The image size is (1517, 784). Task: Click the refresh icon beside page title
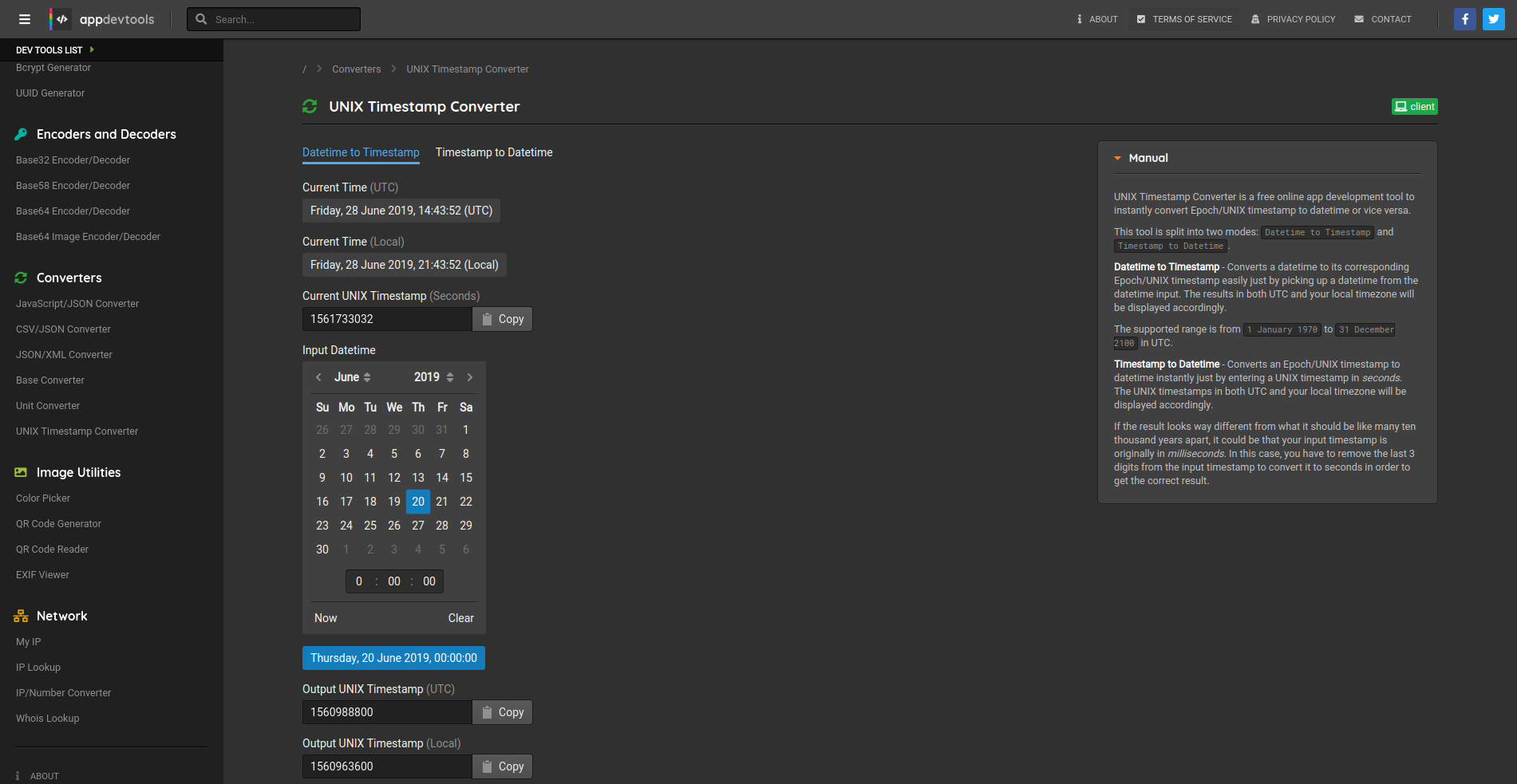310,107
